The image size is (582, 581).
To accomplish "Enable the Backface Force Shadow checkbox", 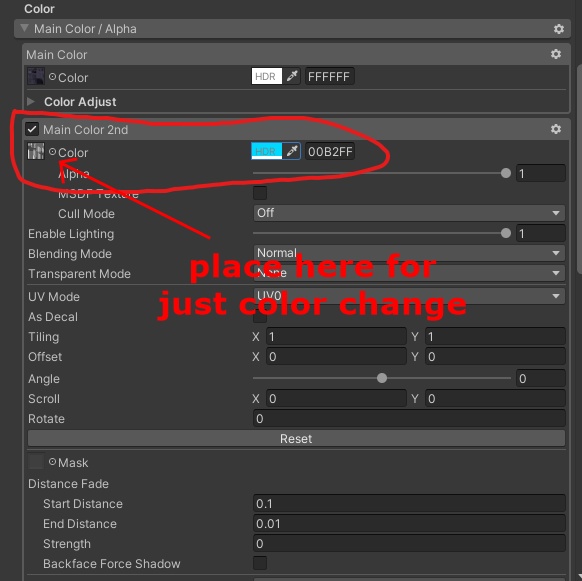I will pyautogui.click(x=260, y=563).
